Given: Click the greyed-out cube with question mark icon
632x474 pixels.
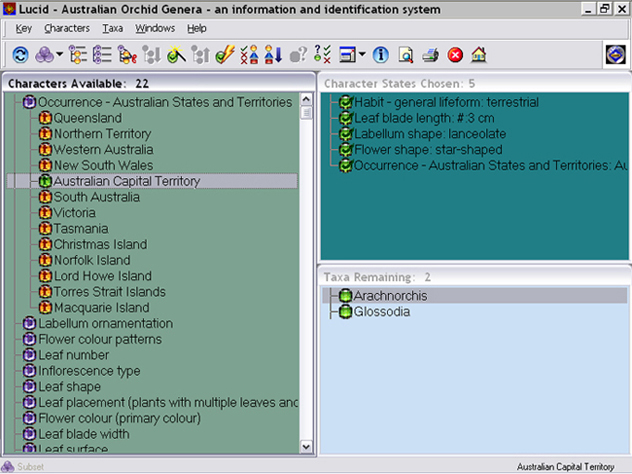Looking at the screenshot, I should coord(298,55).
